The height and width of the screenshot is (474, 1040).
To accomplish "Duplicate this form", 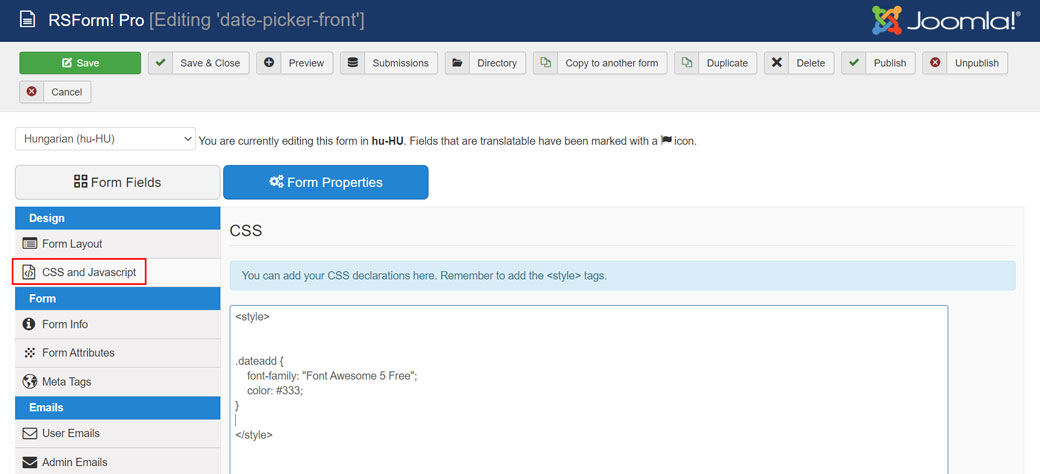I will 716,63.
